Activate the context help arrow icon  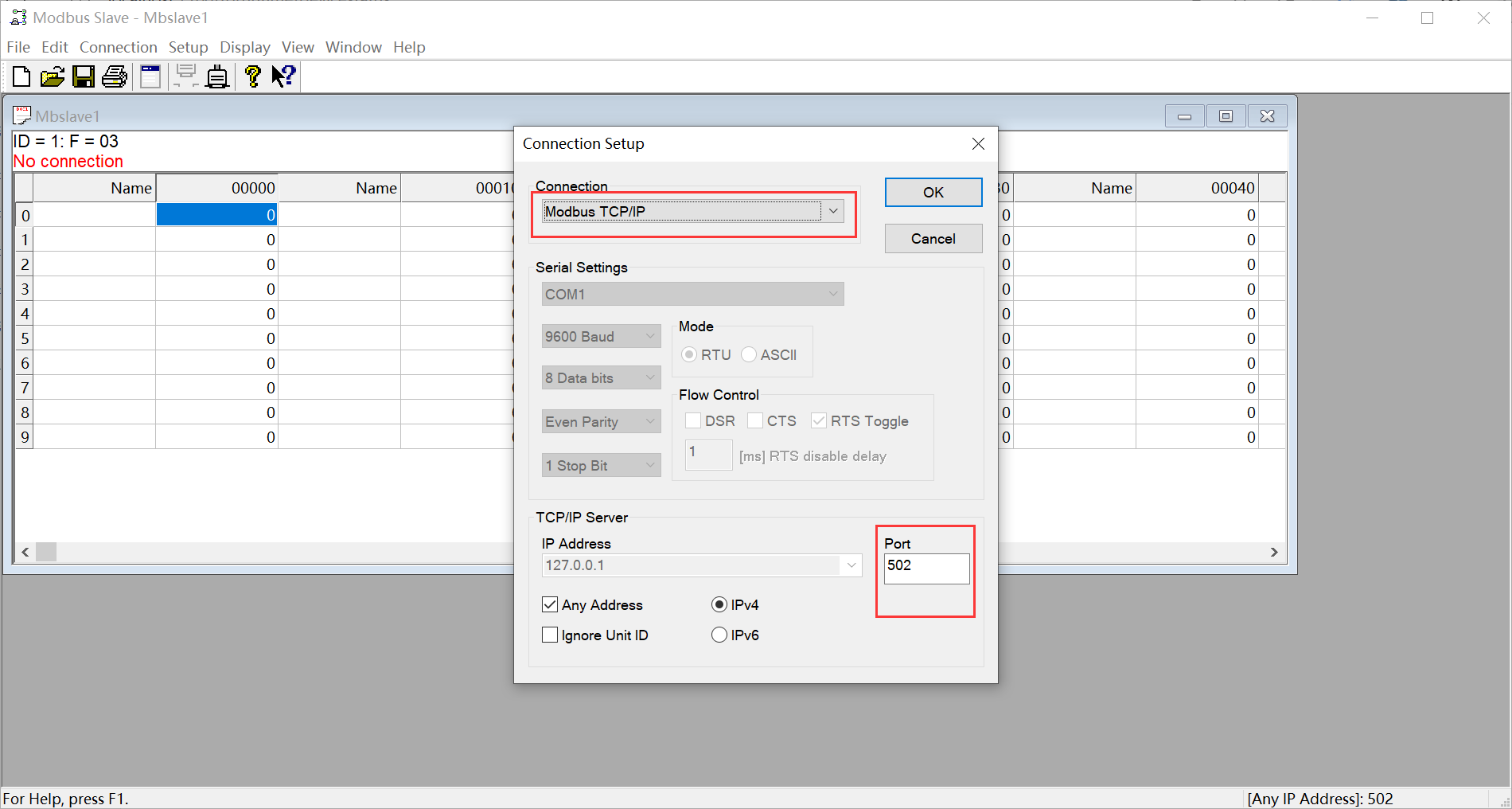pos(283,76)
